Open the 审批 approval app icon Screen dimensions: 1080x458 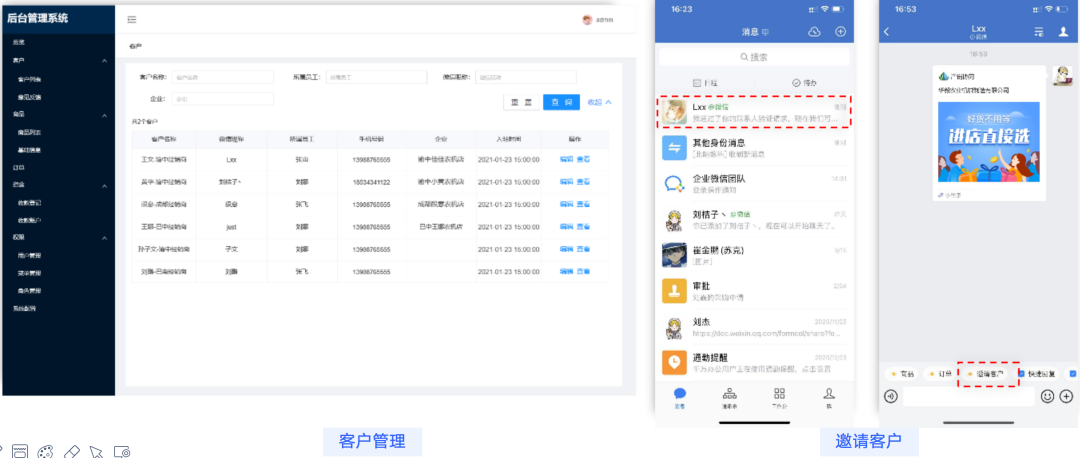tap(674, 291)
